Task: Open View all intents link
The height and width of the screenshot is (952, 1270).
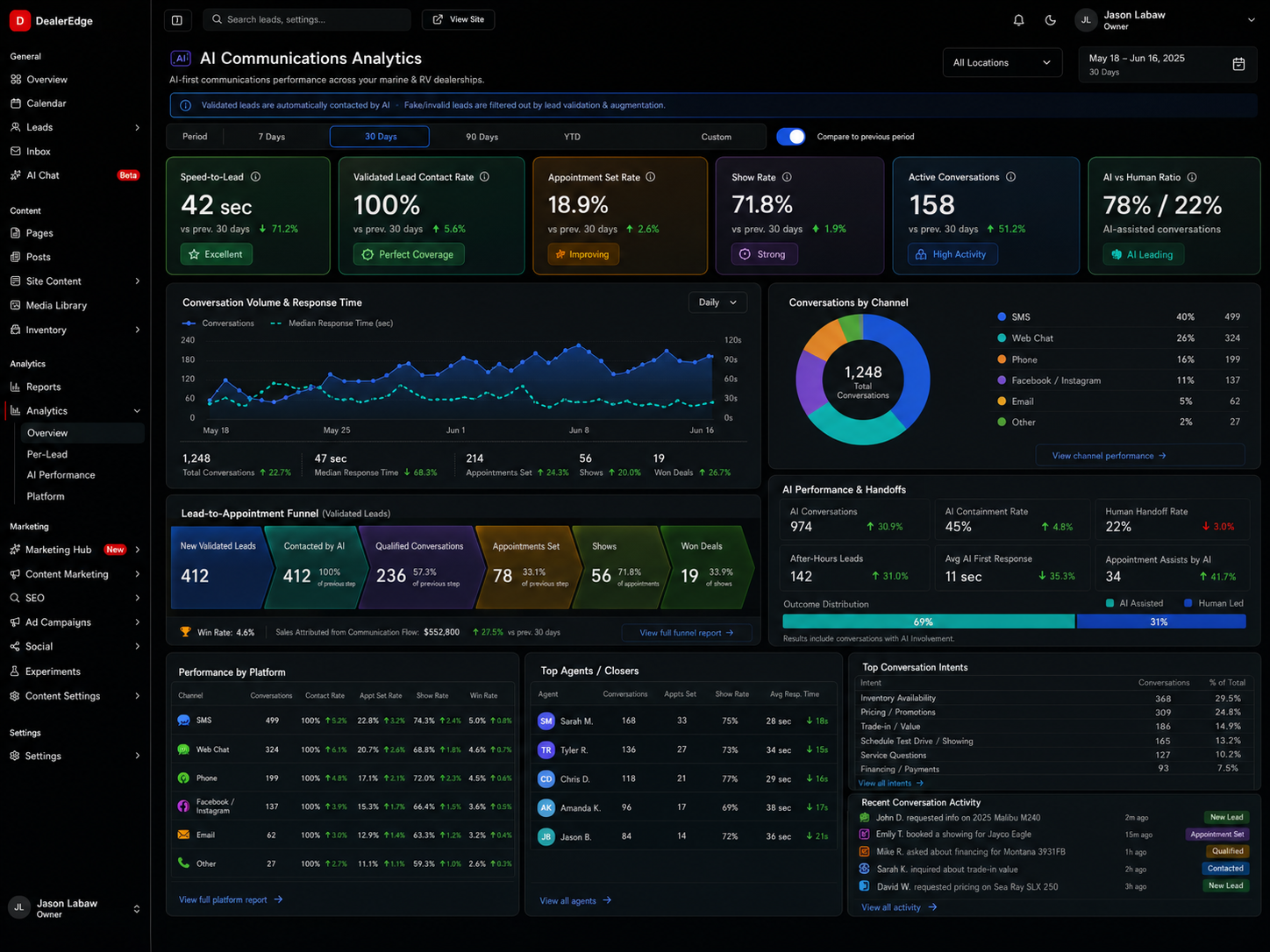Action: coord(890,784)
